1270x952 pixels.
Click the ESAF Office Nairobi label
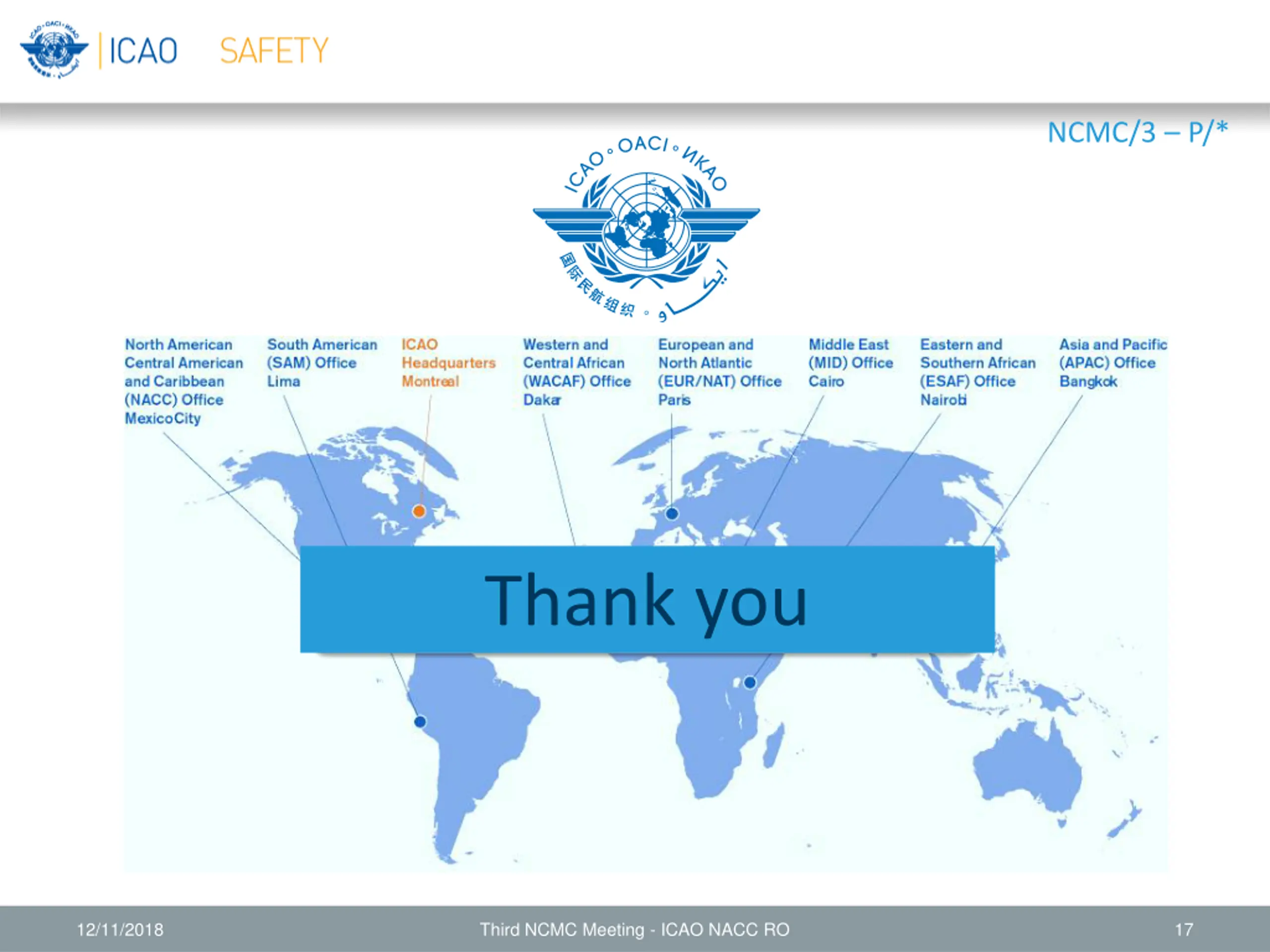(x=978, y=372)
